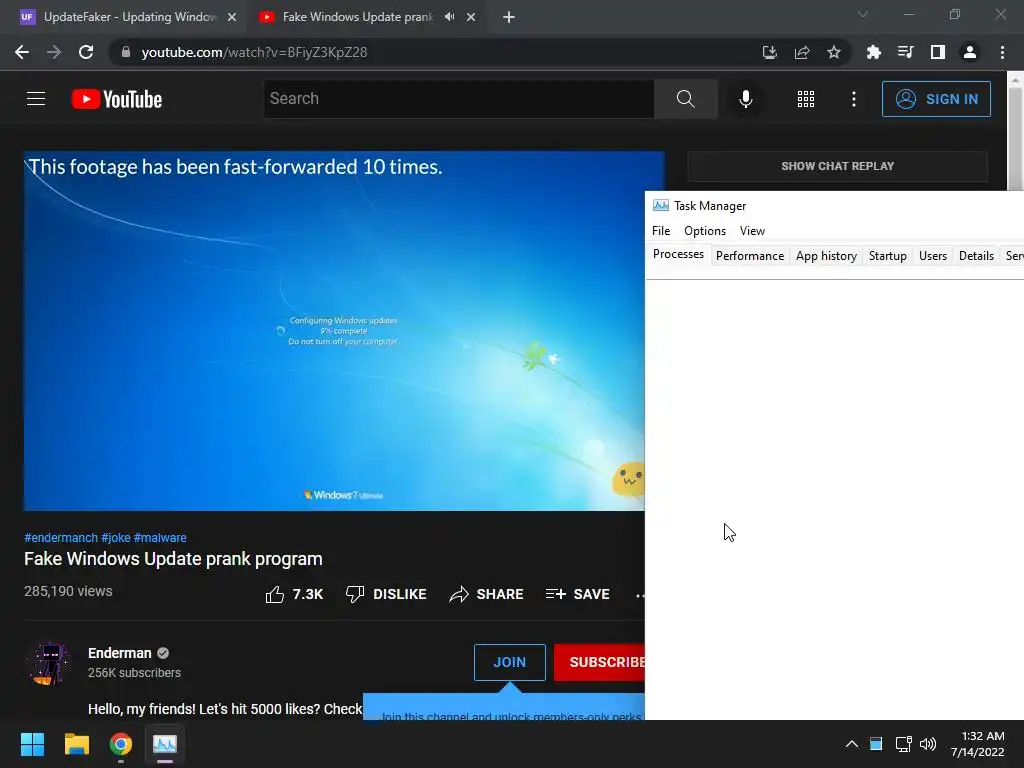The image size is (1024, 768).
Task: Open Task Manager File menu
Action: pos(661,231)
